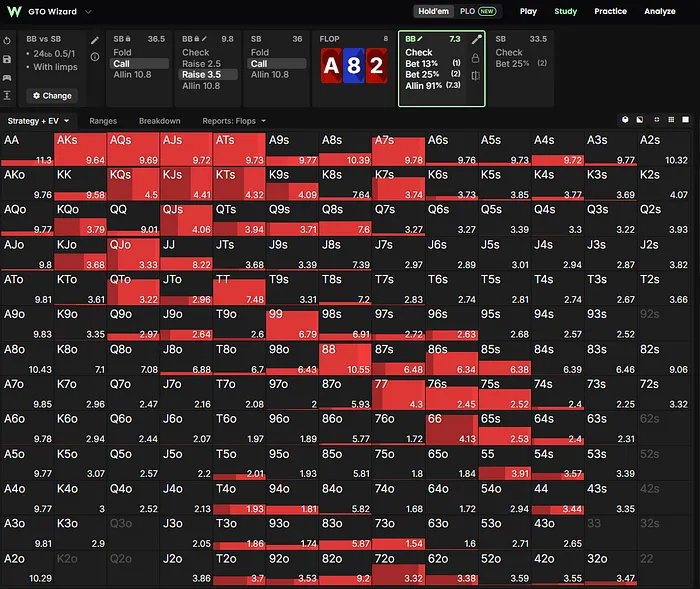Click the collapse height icon in left sidebar

(x=7, y=96)
